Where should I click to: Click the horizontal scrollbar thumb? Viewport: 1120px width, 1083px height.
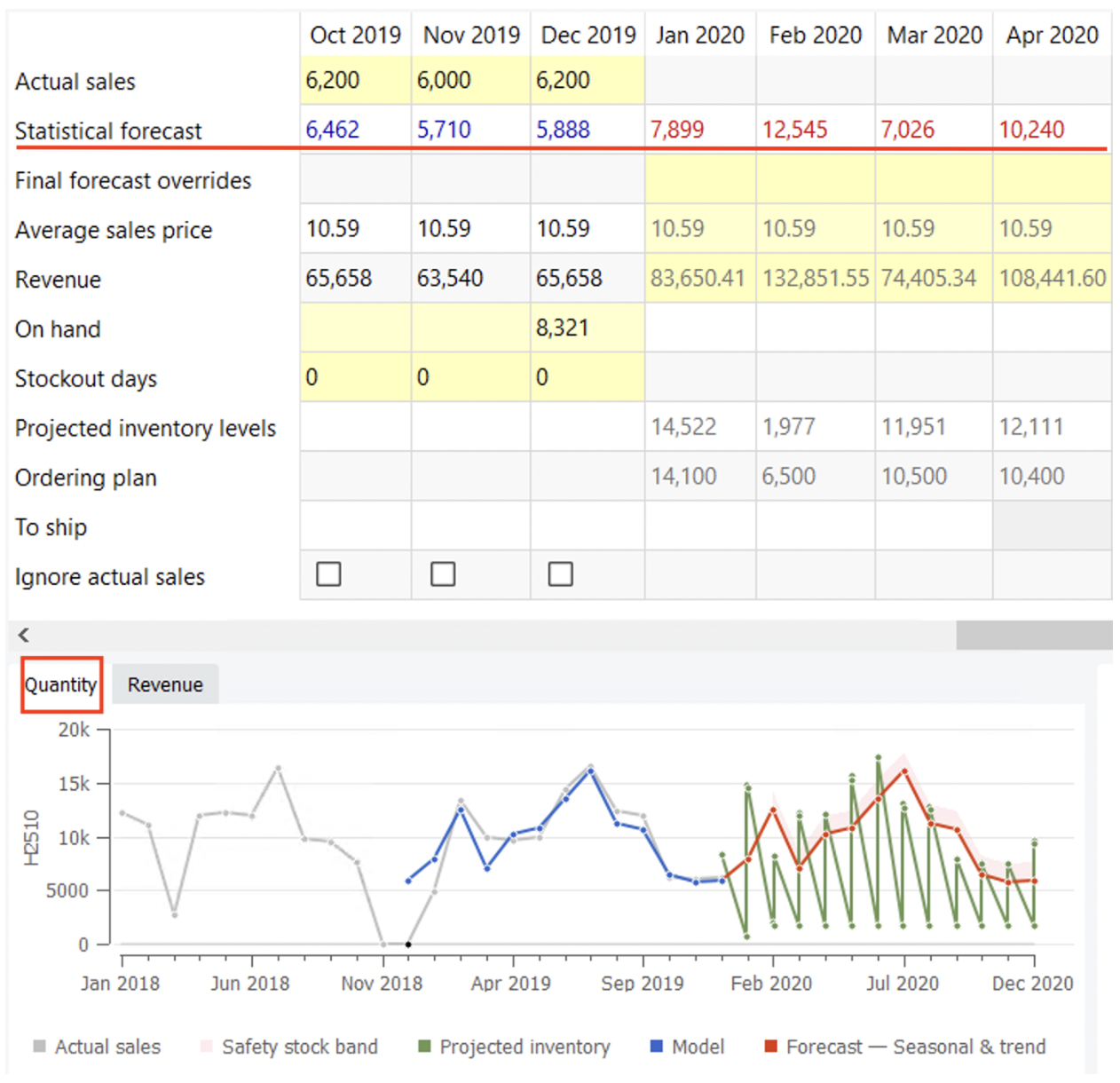click(1033, 635)
